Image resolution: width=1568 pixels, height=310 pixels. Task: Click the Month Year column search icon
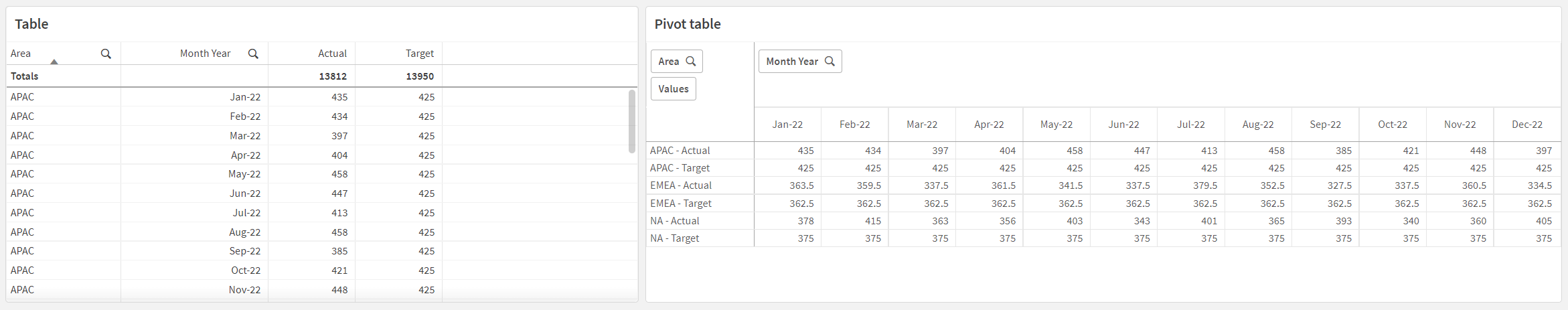click(x=253, y=54)
